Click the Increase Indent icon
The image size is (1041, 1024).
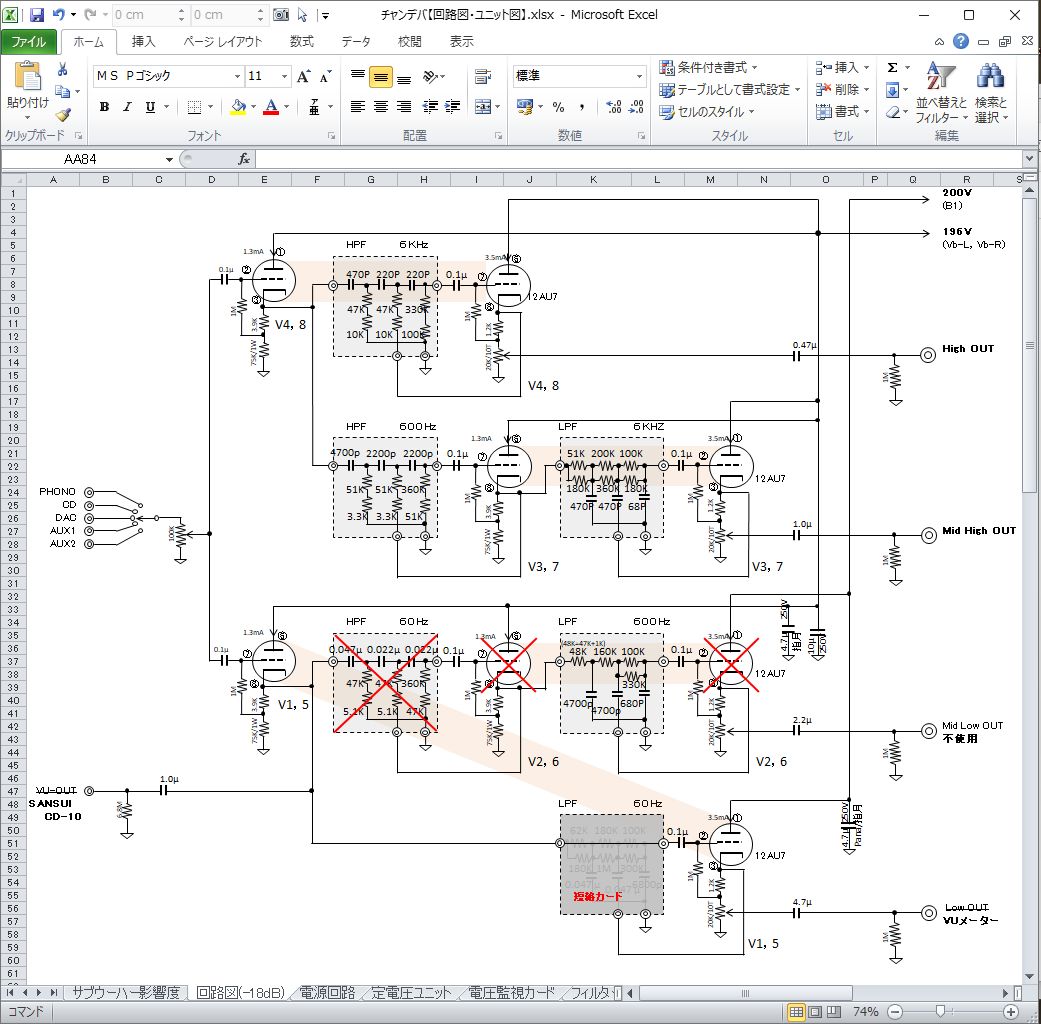[453, 106]
